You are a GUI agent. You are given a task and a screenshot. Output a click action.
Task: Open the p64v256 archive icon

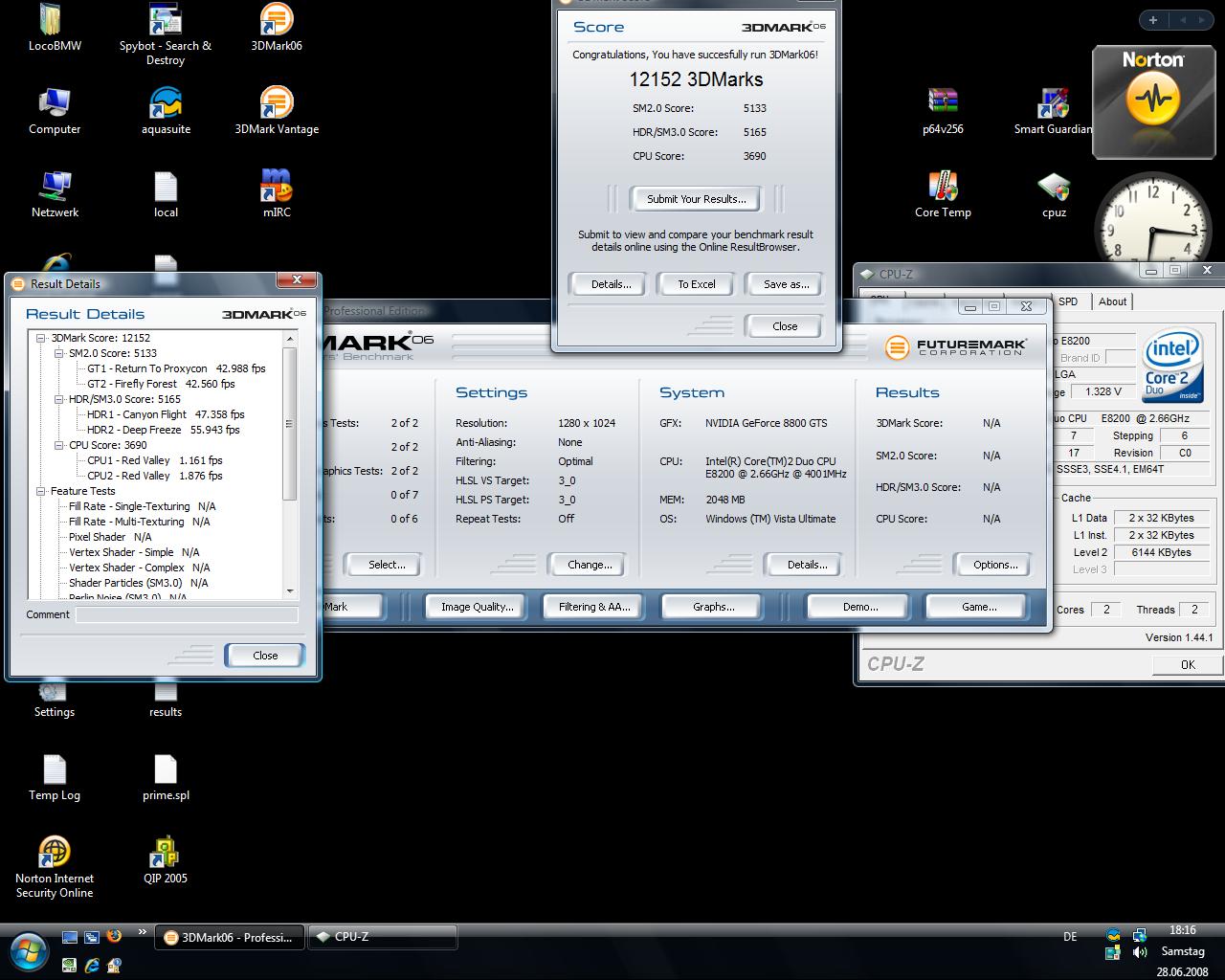tap(943, 111)
